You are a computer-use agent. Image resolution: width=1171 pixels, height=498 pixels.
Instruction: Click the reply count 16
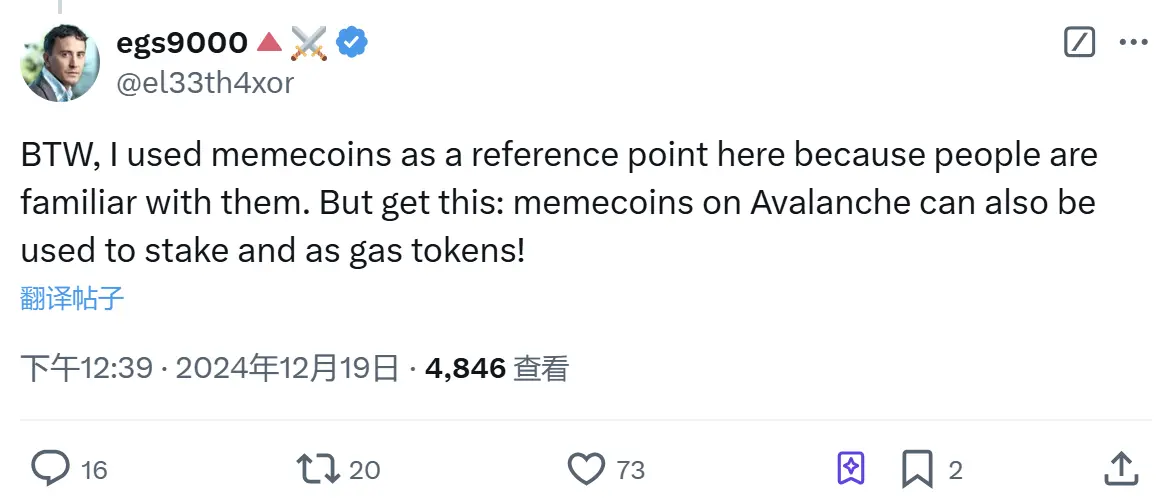point(94,469)
